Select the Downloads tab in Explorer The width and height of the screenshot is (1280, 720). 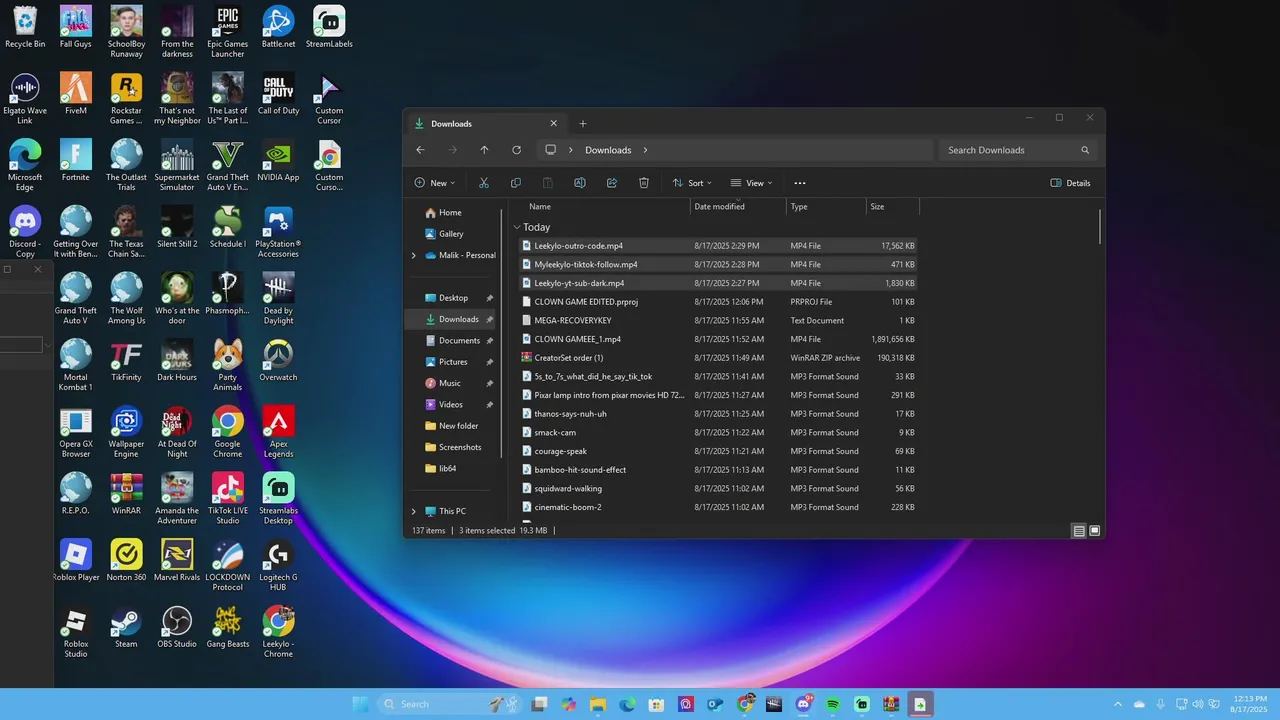pyautogui.click(x=487, y=124)
